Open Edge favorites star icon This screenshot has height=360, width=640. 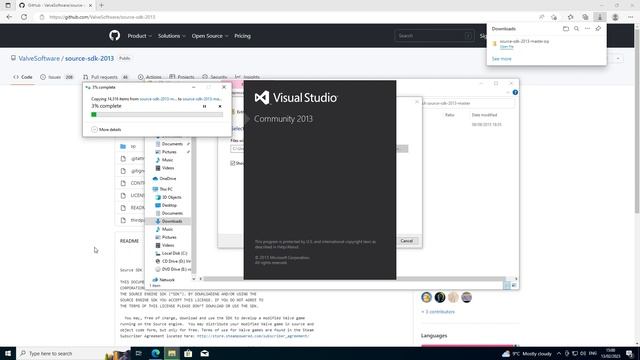click(x=570, y=17)
